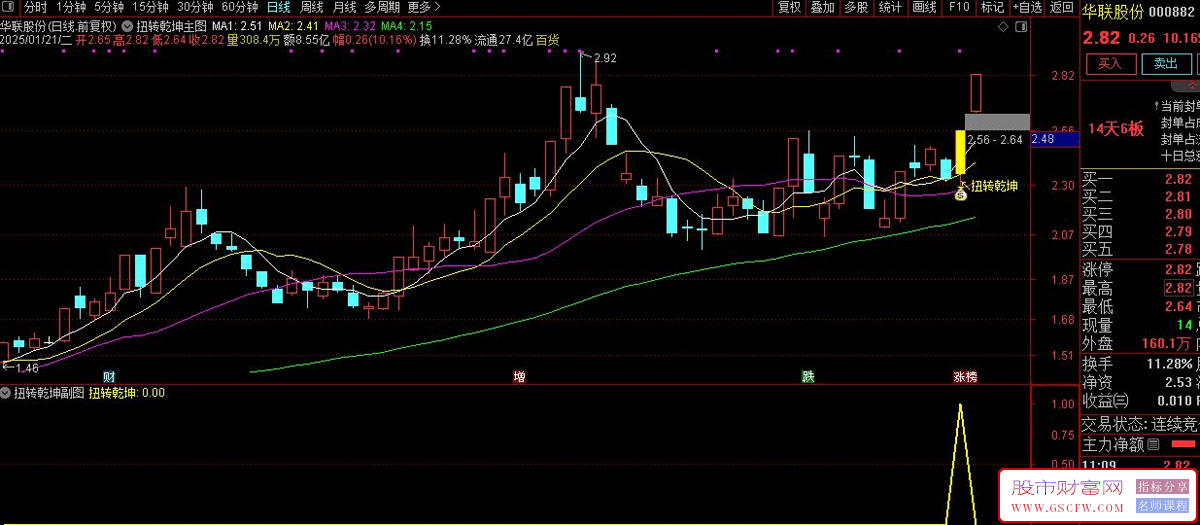Click the 最高 price value 2.82
The height and width of the screenshot is (525, 1200).
pos(1177,288)
